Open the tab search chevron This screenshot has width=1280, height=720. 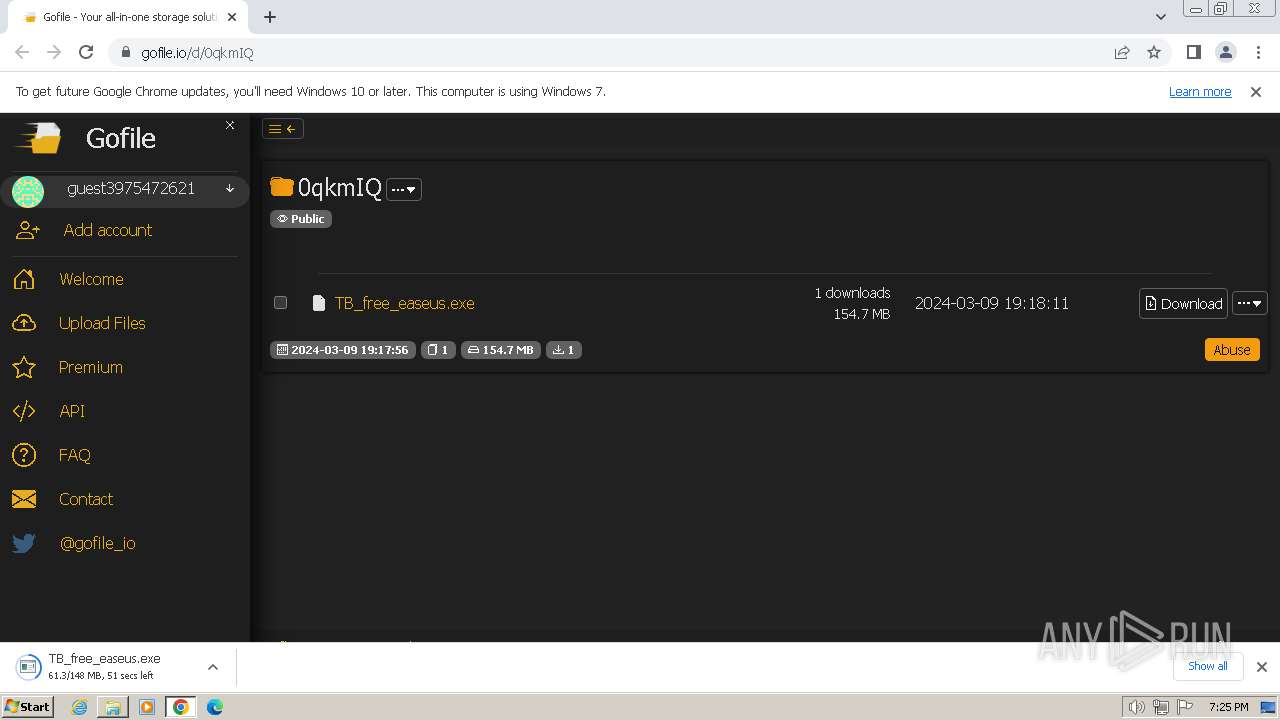1160,17
